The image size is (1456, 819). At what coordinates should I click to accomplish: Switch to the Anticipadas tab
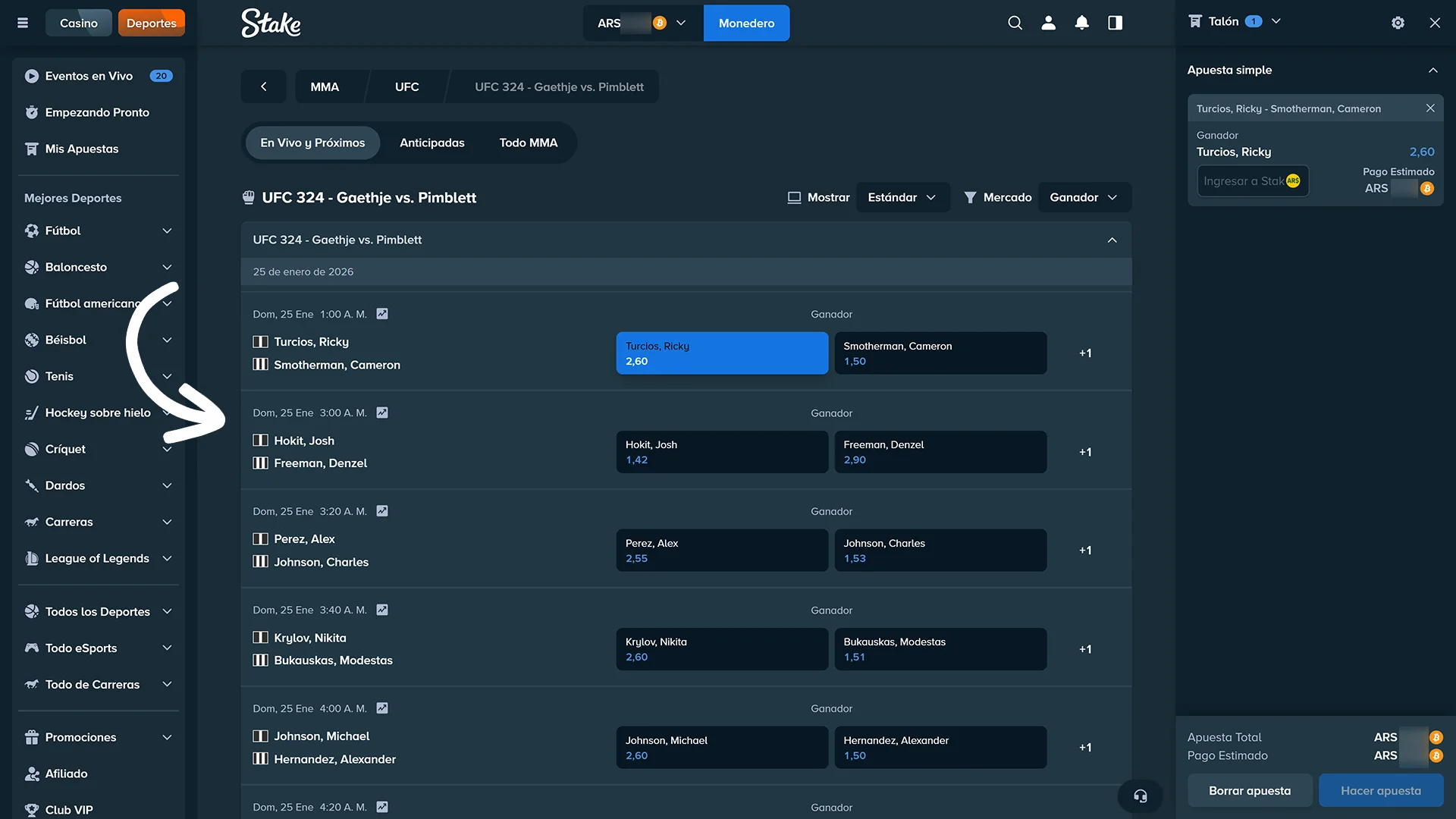431,143
